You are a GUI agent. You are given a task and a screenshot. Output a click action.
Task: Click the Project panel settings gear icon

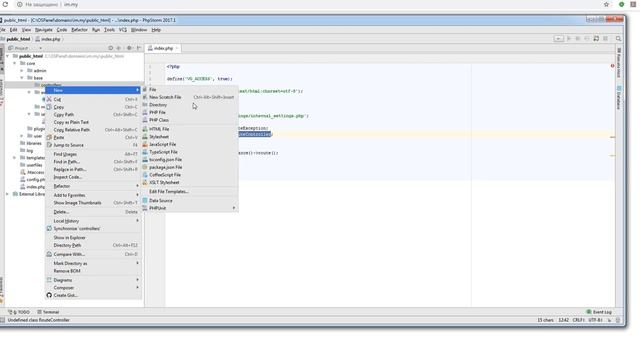tap(129, 48)
